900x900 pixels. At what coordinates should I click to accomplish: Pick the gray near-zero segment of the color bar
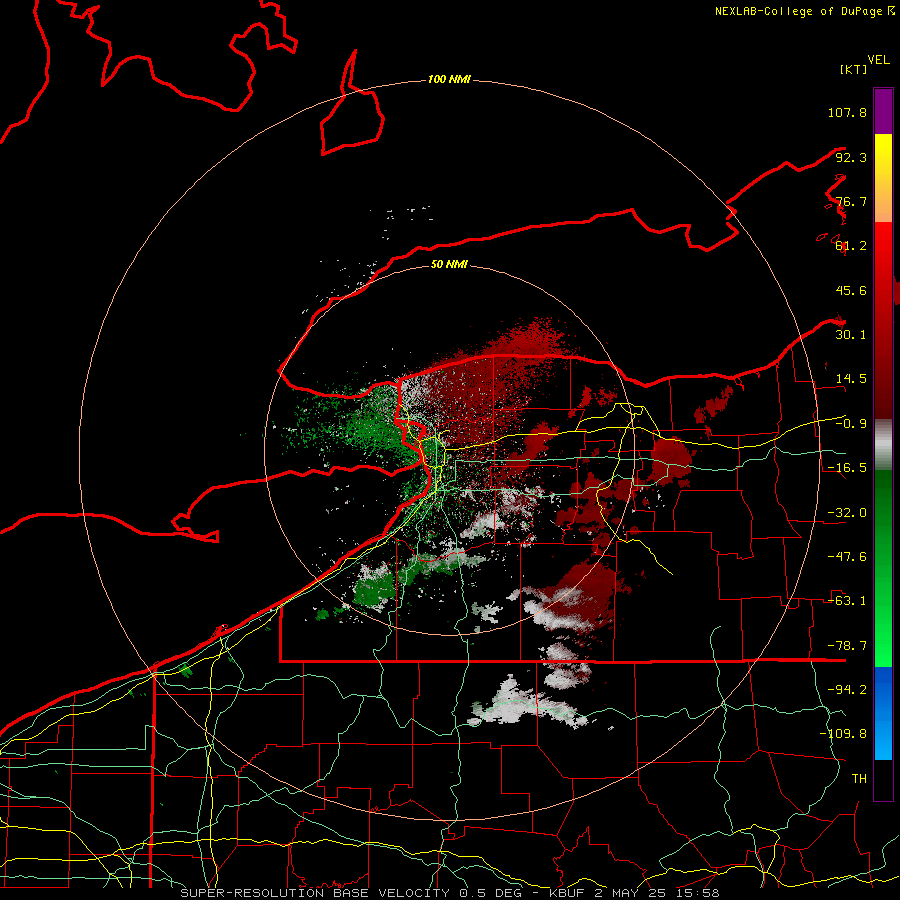pyautogui.click(x=883, y=445)
